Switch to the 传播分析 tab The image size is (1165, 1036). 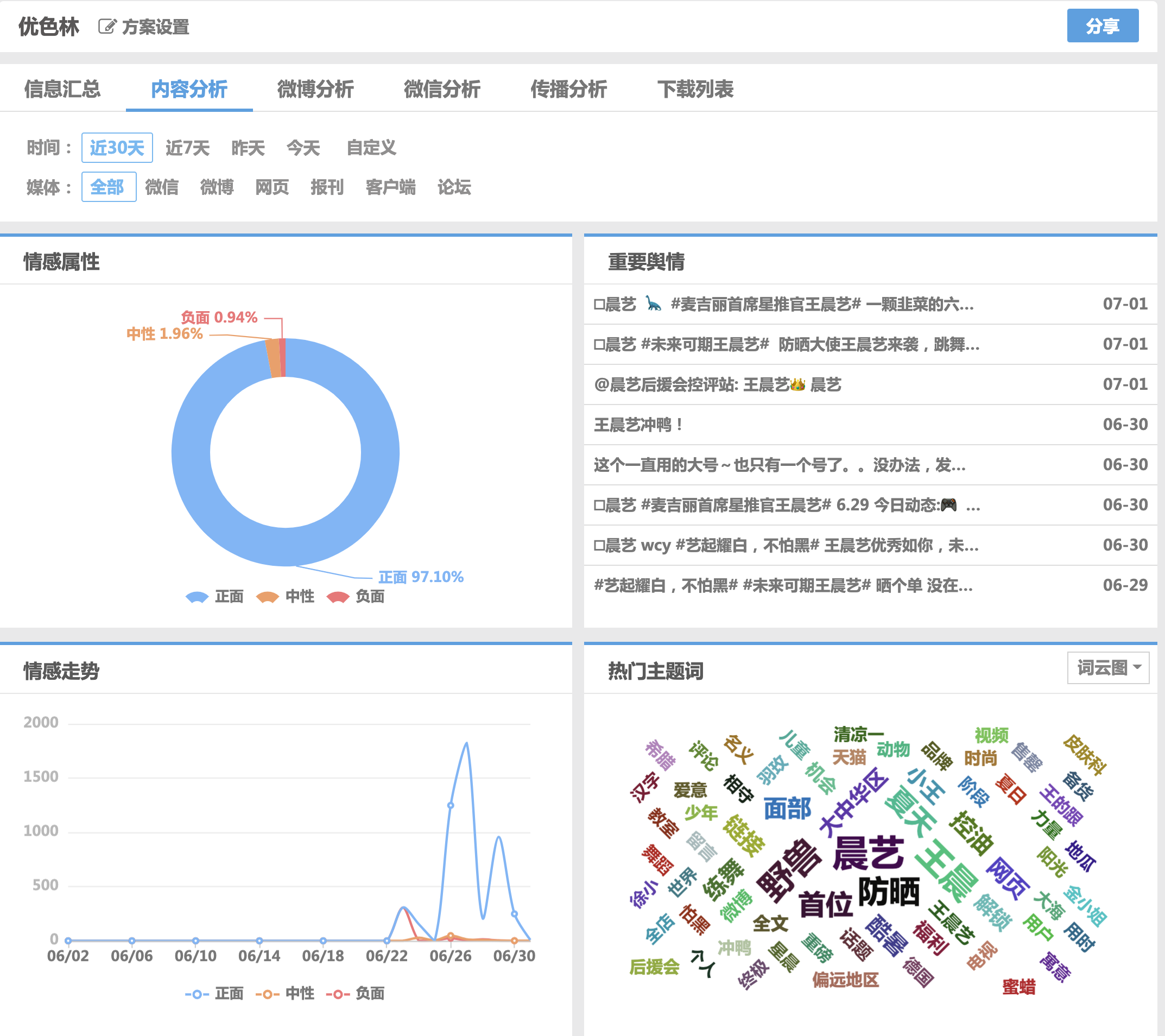[x=568, y=89]
